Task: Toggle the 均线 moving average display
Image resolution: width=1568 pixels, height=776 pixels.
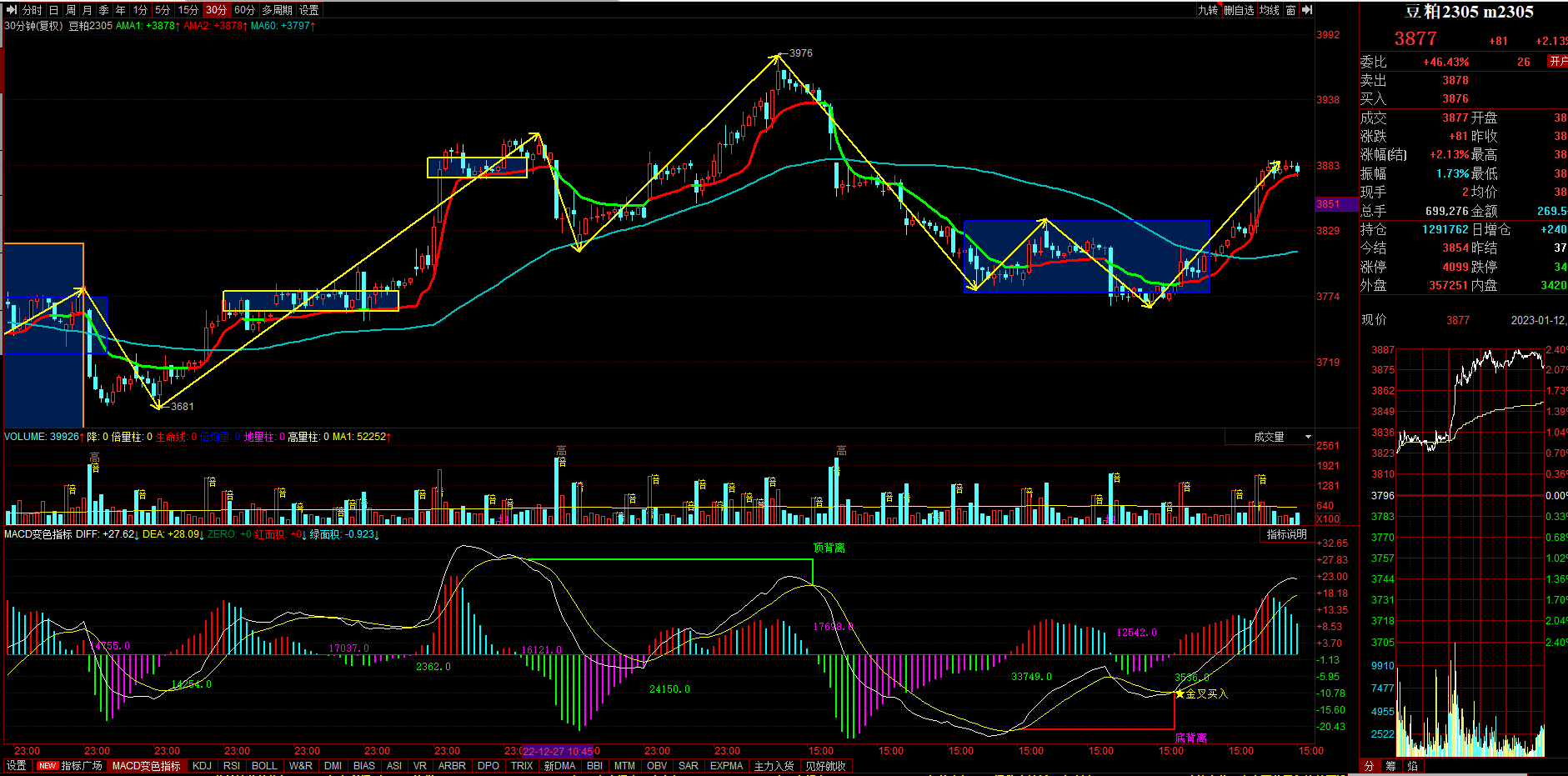Action: (1269, 10)
